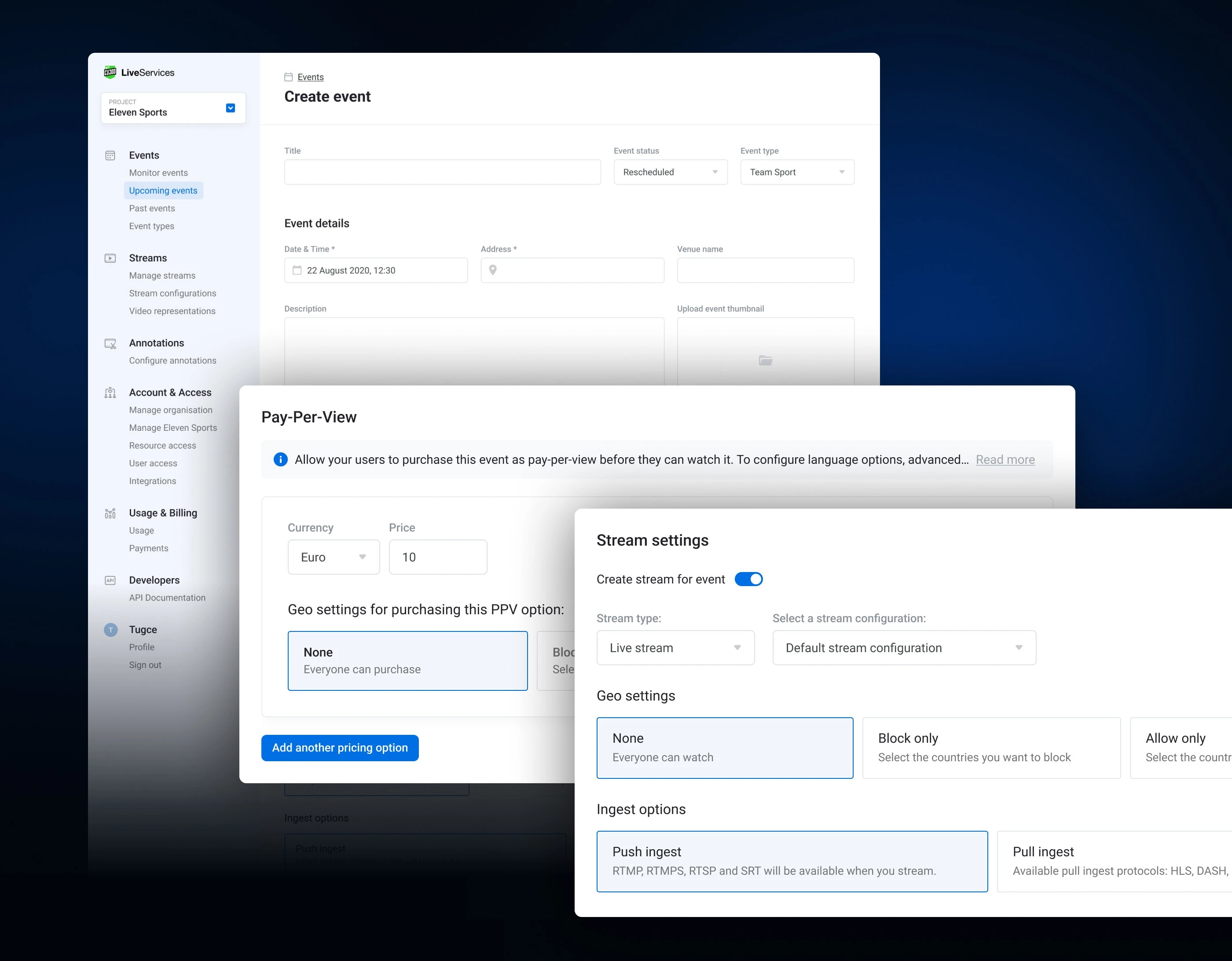
Task: Open the Event status dropdown
Action: [670, 172]
